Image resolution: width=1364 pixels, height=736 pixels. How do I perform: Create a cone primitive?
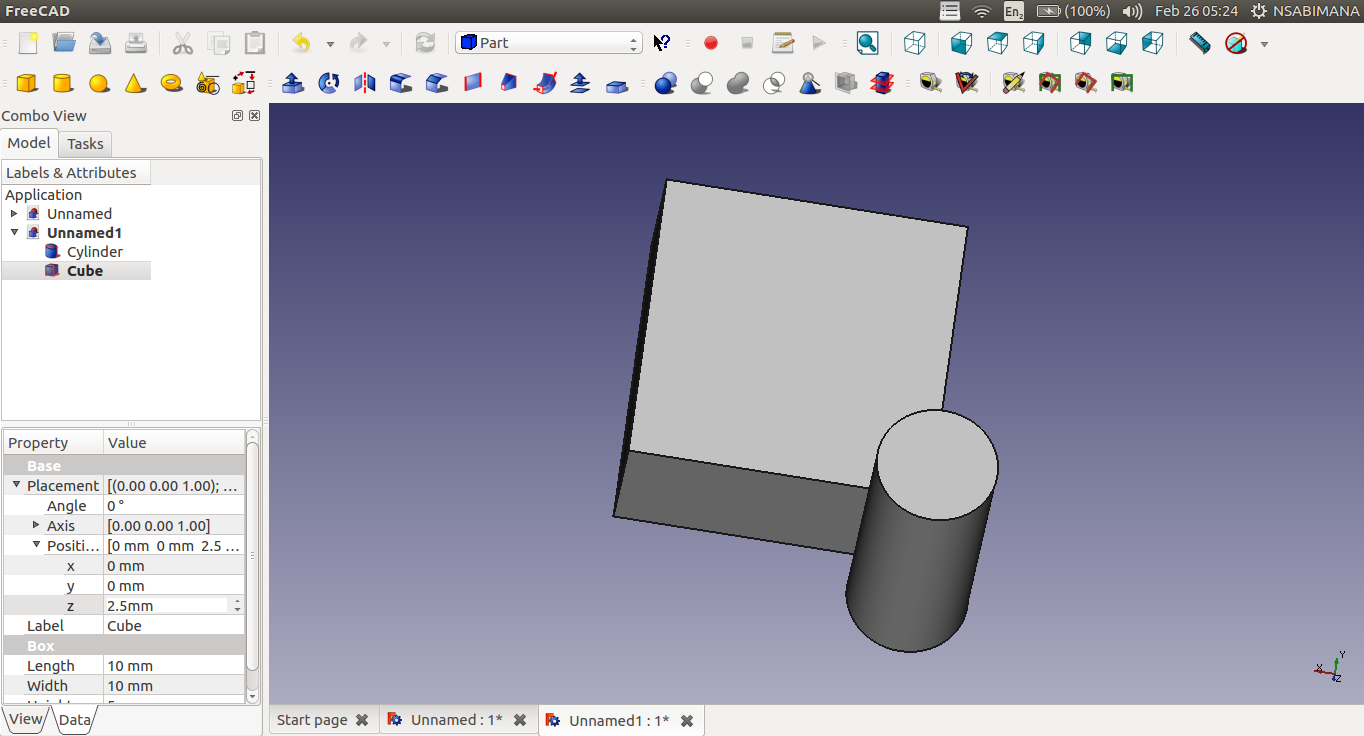[x=135, y=83]
